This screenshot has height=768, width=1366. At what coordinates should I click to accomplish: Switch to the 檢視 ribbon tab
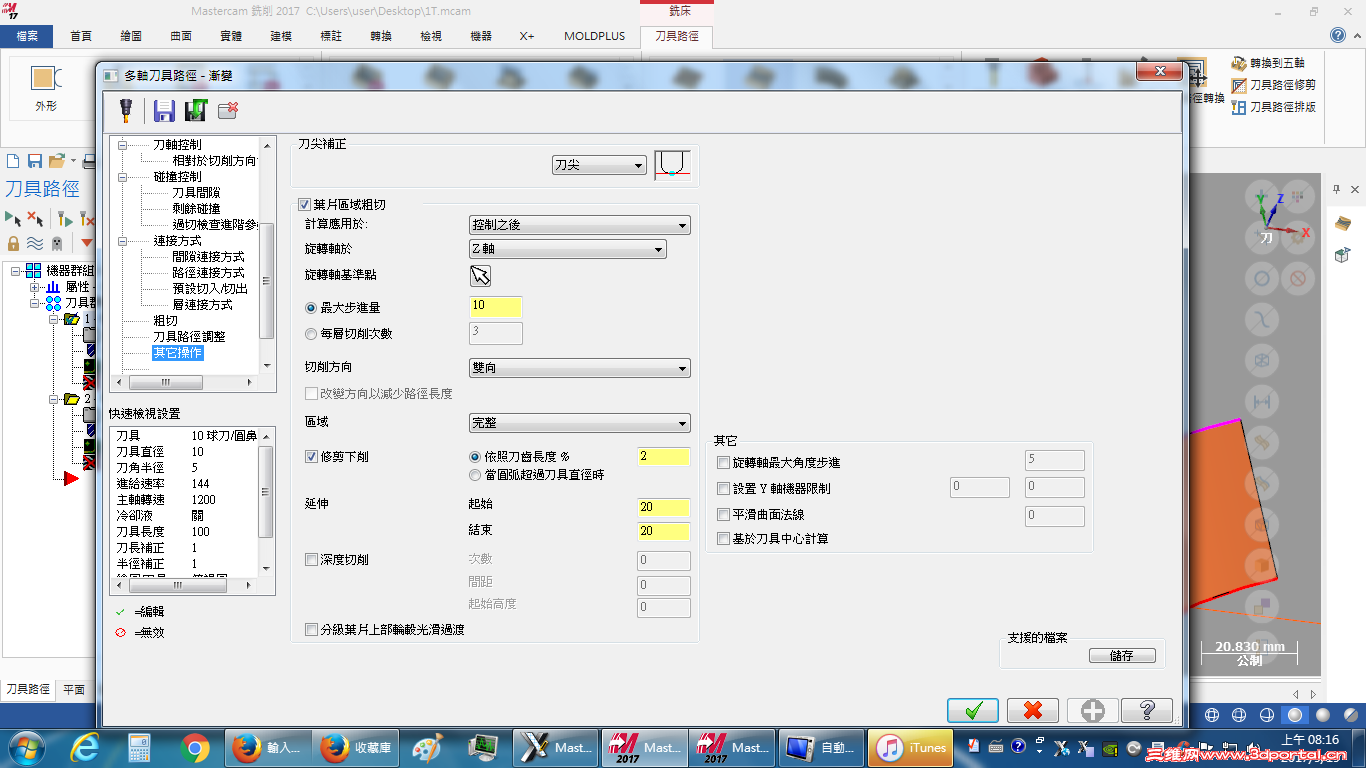click(x=431, y=36)
